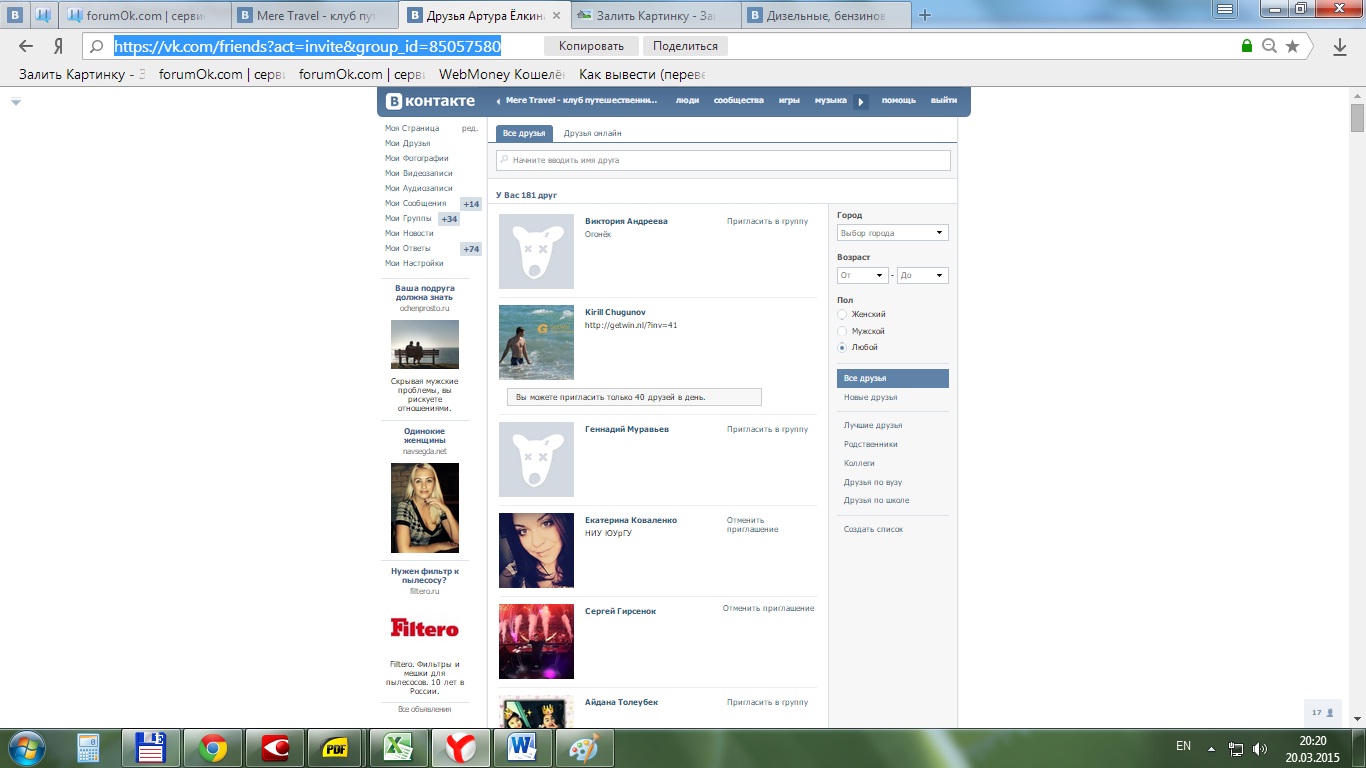1366x768 pixels.
Task: Click 'Создать список' link
Action: (x=873, y=529)
